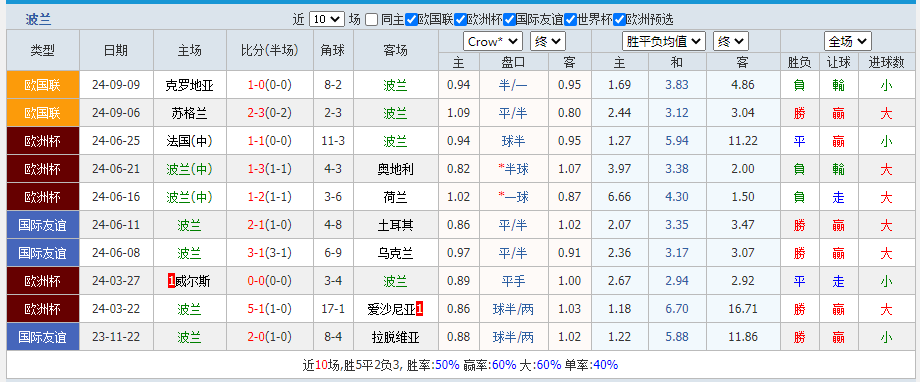Click the date 24-06-16
This screenshot has height=382, width=920.
point(116,197)
